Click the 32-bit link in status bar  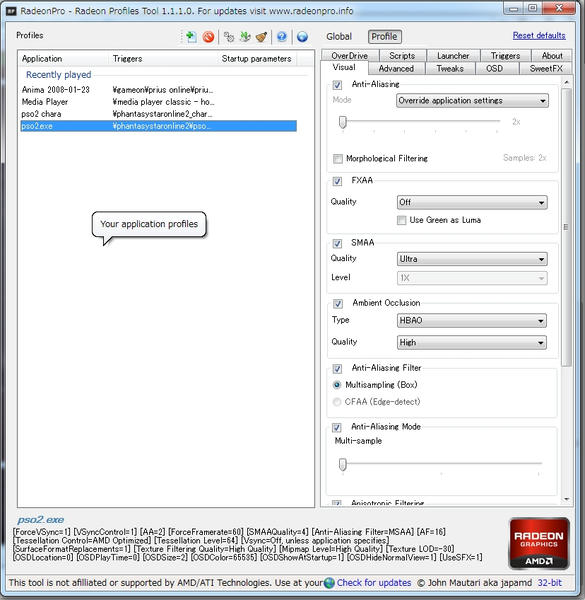[549, 583]
